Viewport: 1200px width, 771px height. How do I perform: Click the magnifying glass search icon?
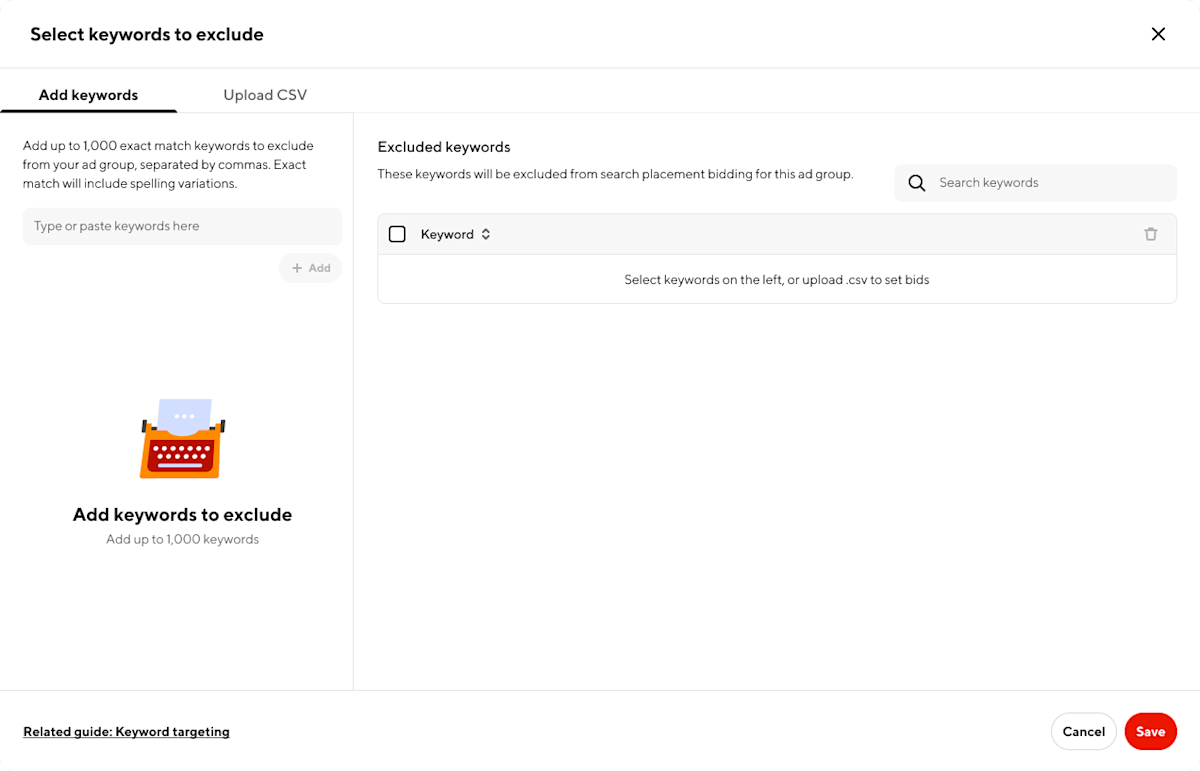[x=917, y=183]
